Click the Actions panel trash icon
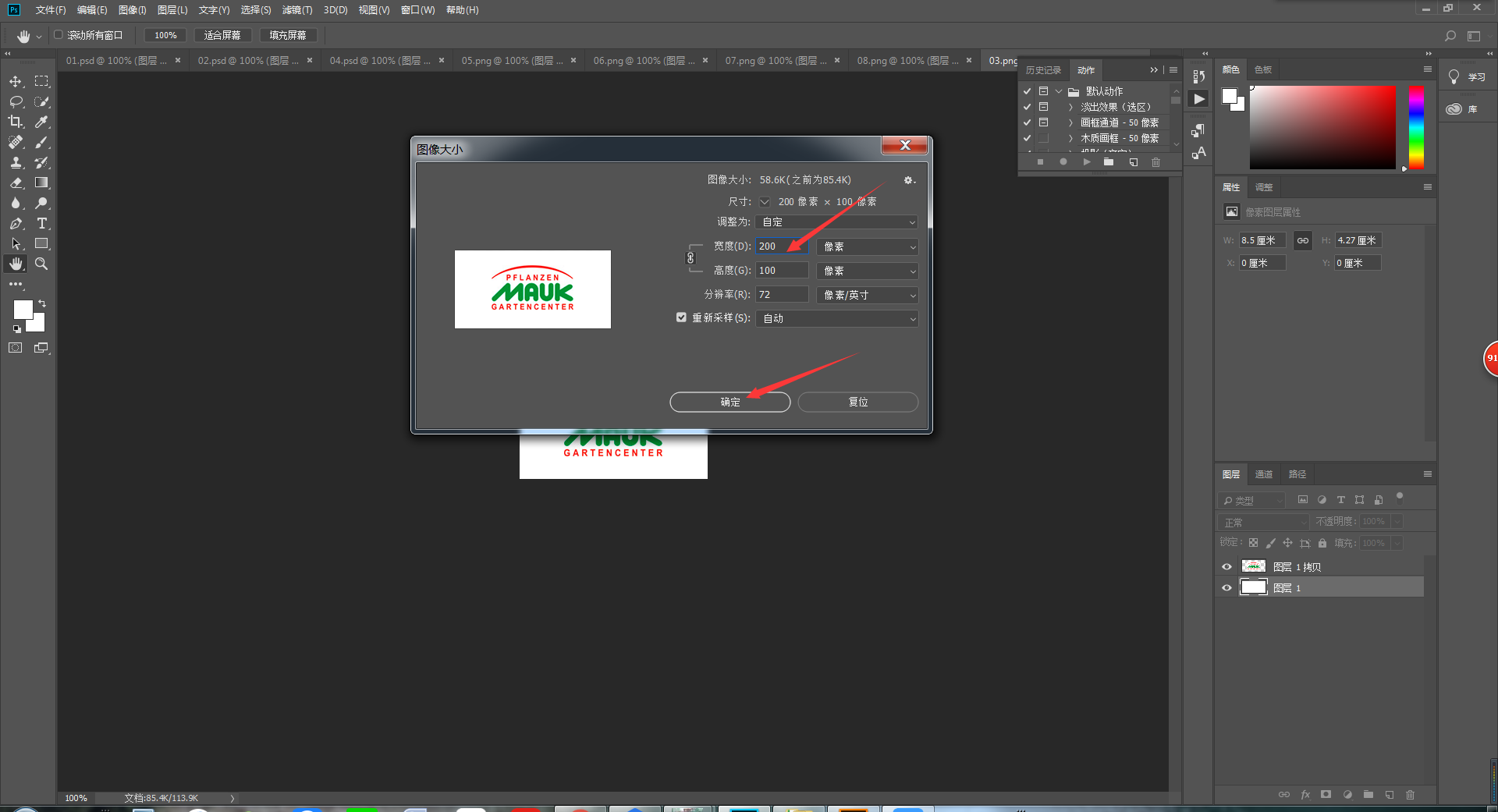 tap(1156, 162)
